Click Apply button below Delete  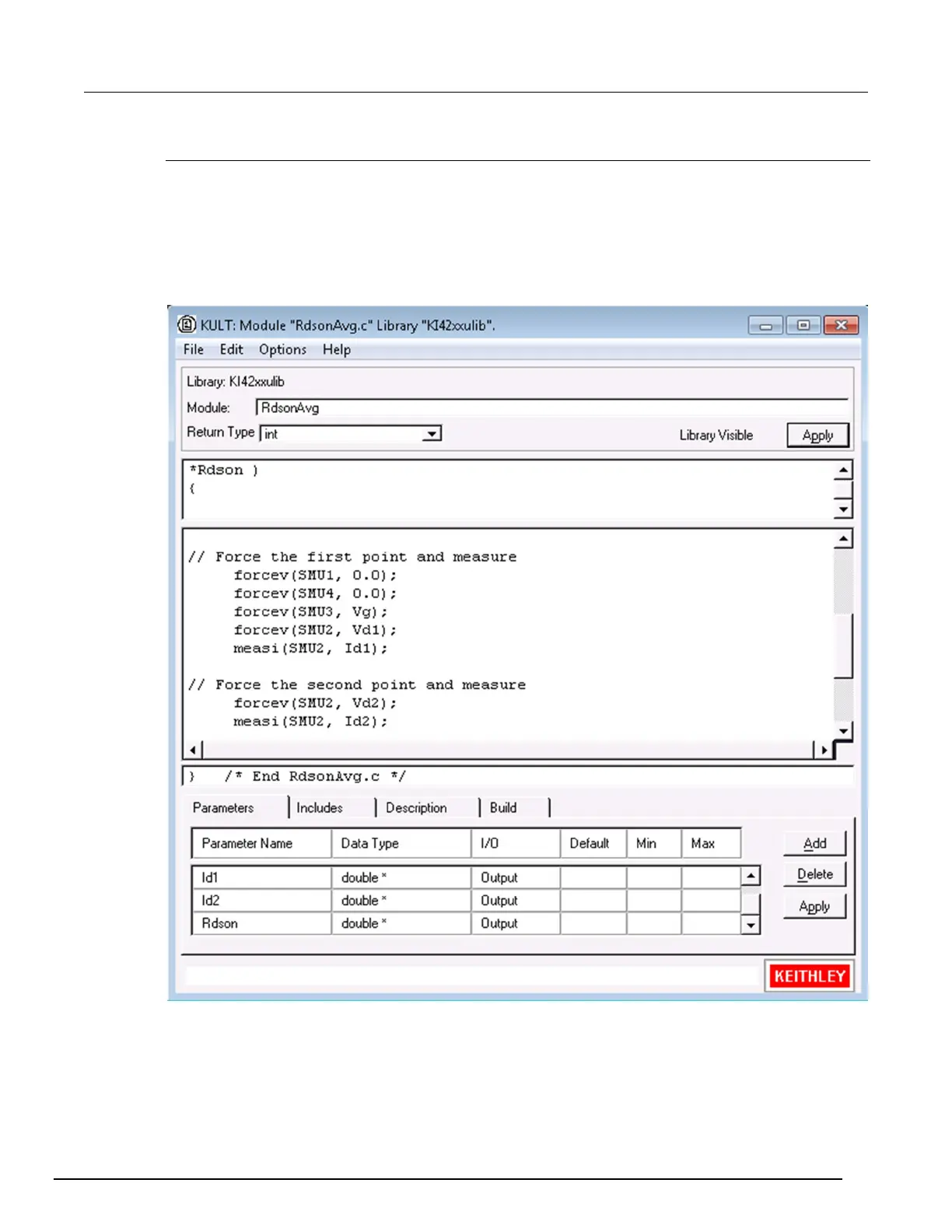[x=814, y=907]
